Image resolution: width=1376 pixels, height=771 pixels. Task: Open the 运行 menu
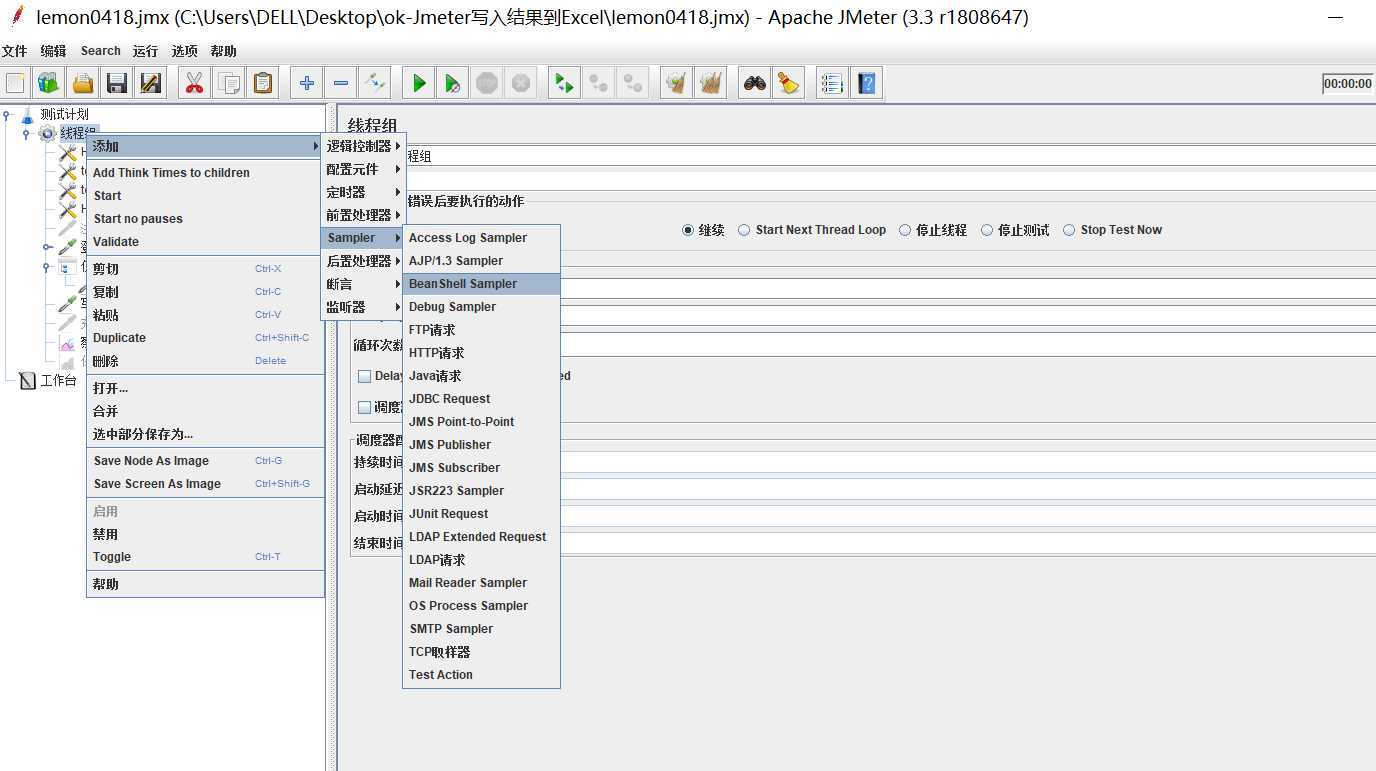click(x=145, y=51)
